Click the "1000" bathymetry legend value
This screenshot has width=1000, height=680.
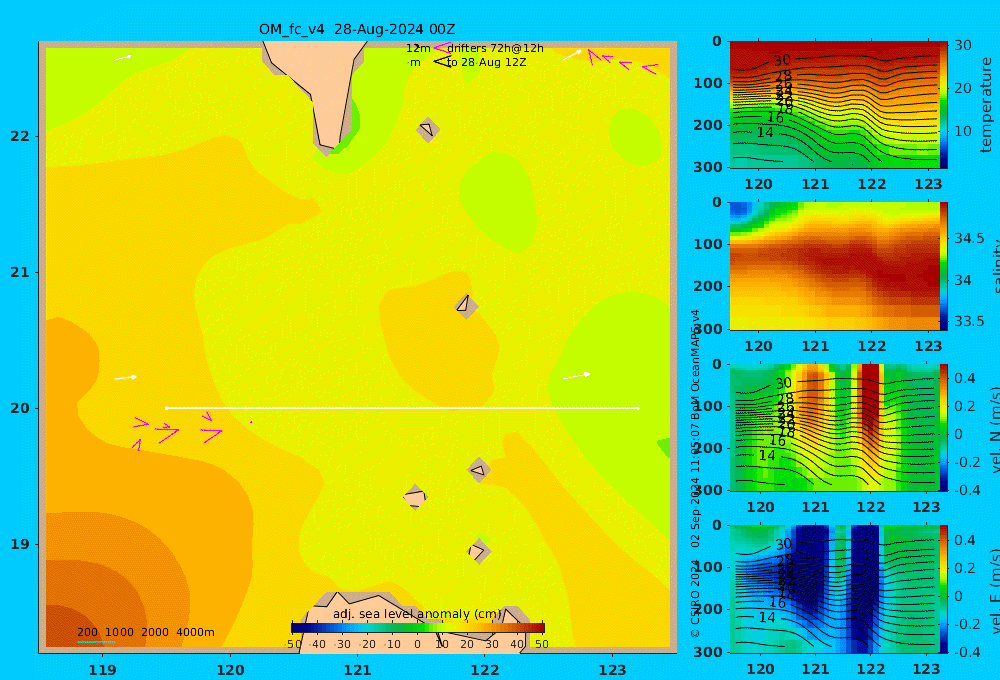coord(119,632)
